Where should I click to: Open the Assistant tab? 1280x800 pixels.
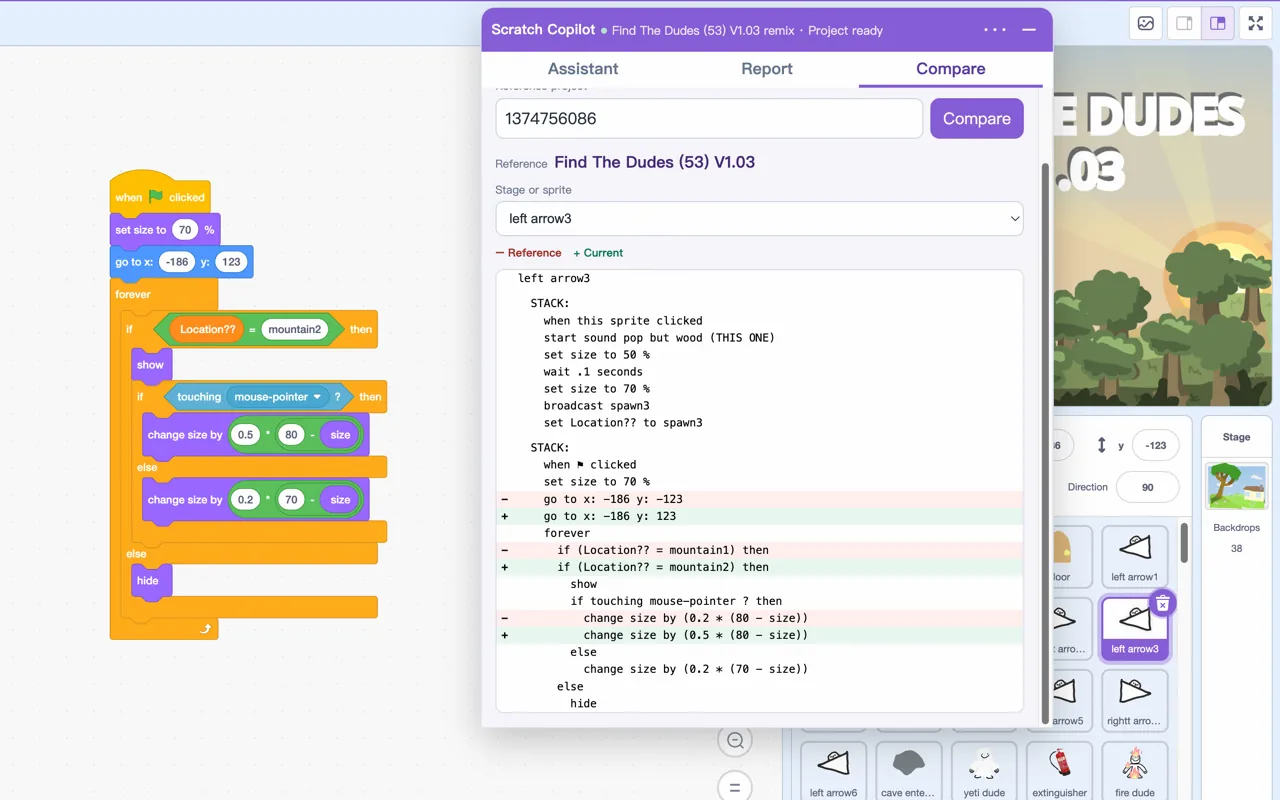(x=583, y=69)
